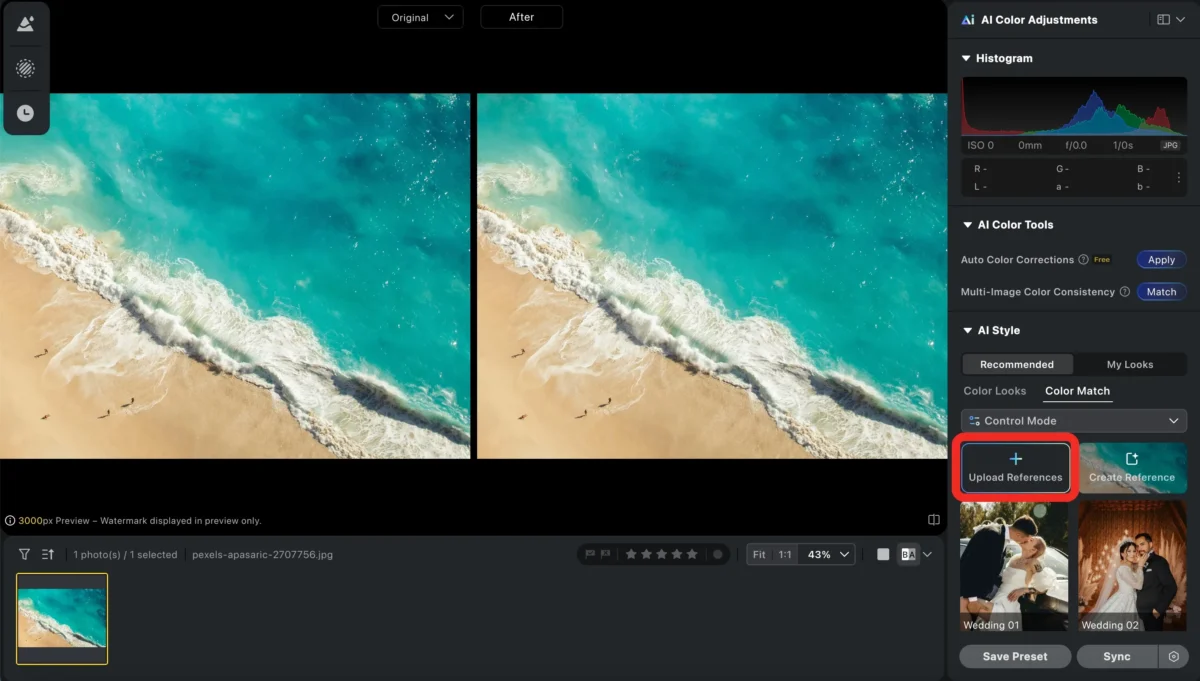Set the color label circle after stars
Image resolution: width=1200 pixels, height=681 pixels.
click(717, 554)
